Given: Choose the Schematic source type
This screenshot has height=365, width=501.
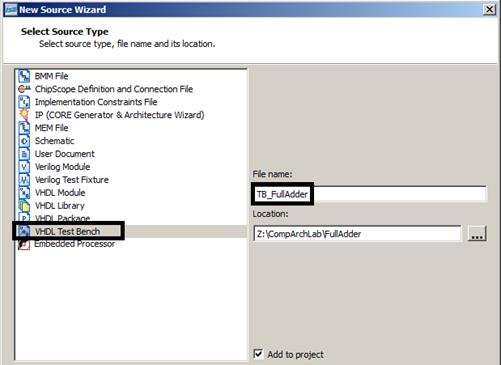Looking at the screenshot, I should 54,141.
